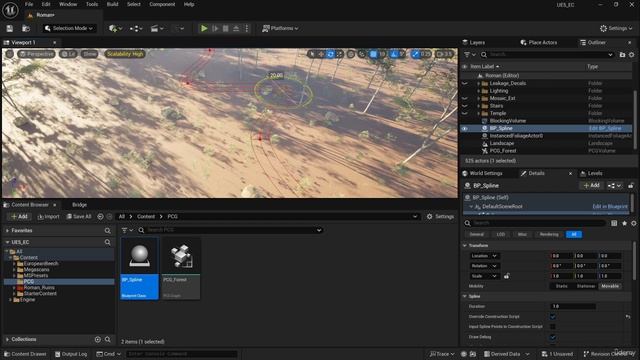Open the Blueprints toolbar dropdown

(x=136, y=29)
